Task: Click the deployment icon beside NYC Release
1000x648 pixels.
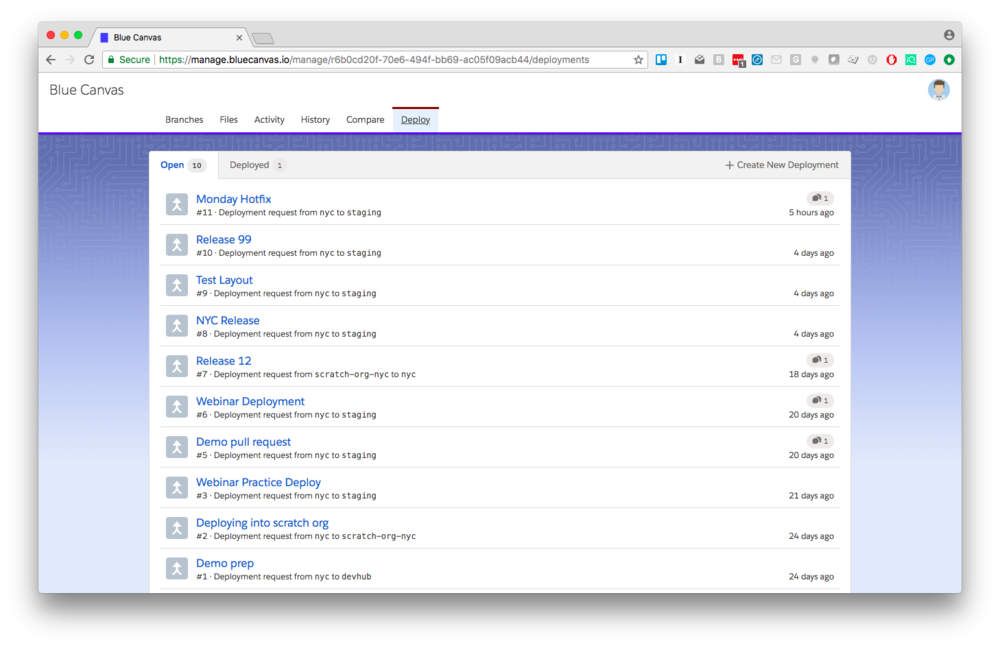Action: tap(177, 326)
